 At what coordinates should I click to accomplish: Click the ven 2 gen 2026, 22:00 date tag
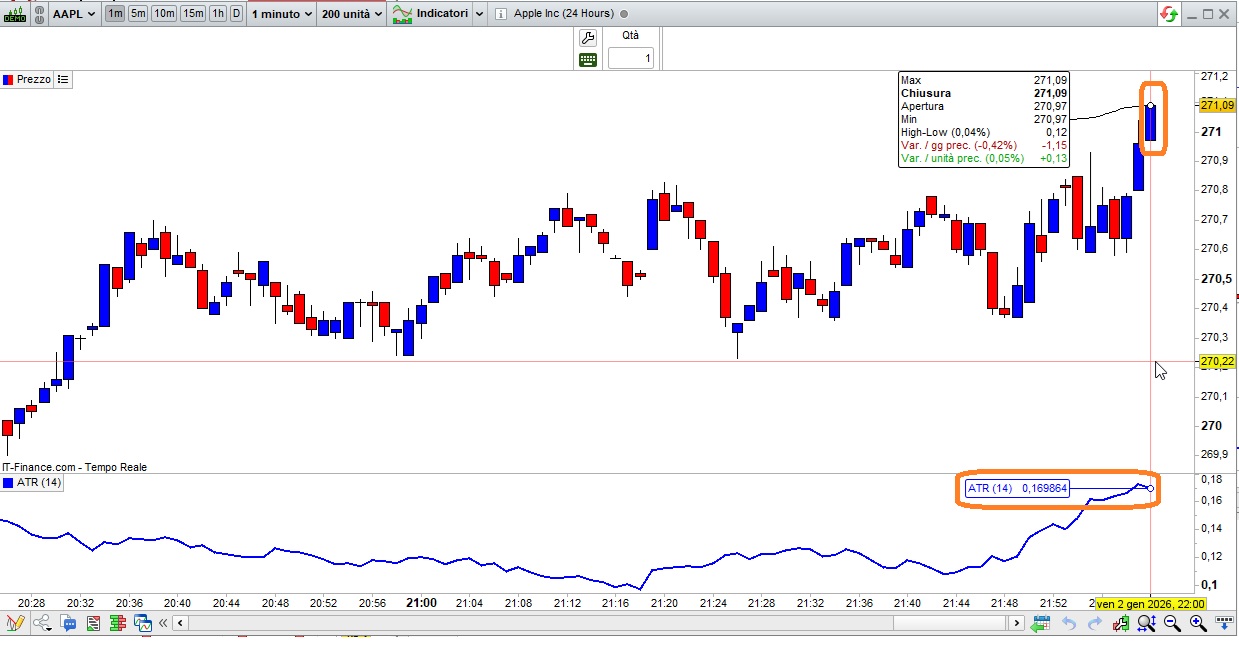1150,604
